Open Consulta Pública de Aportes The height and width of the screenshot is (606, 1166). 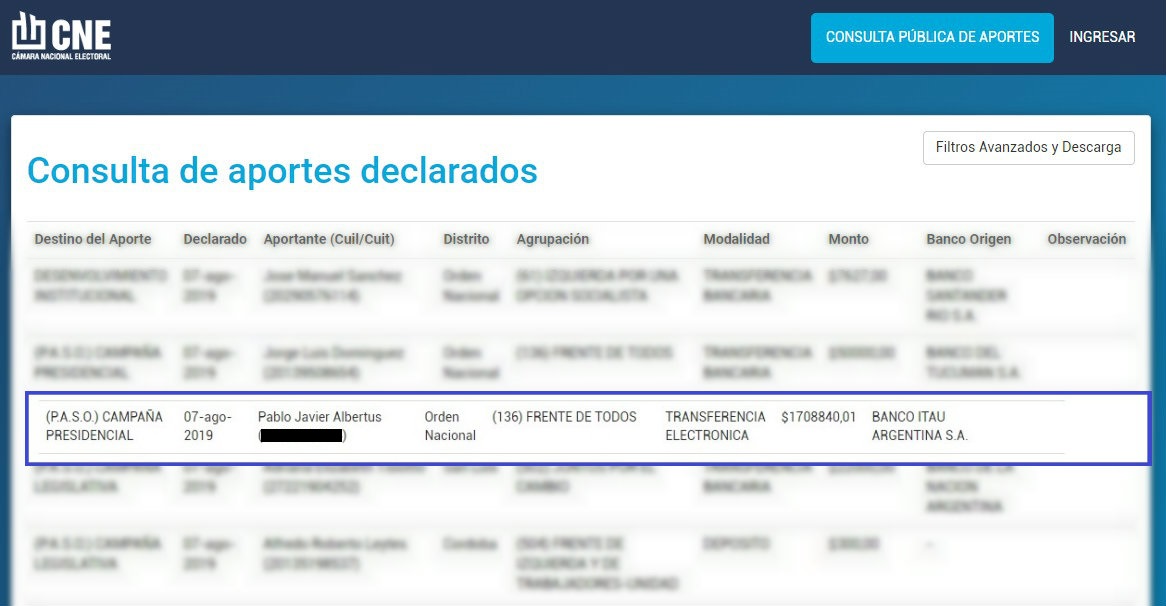(x=932, y=37)
